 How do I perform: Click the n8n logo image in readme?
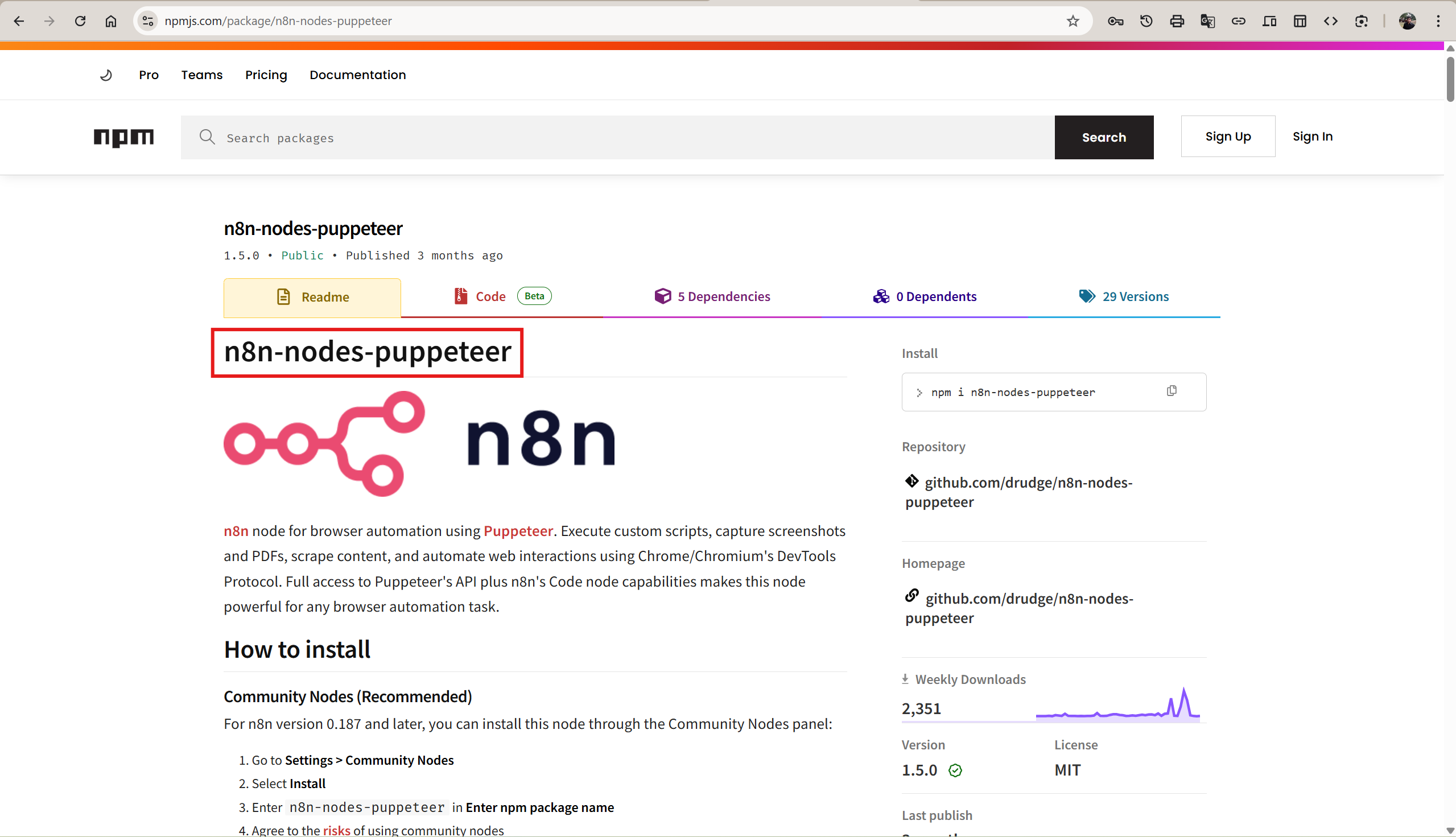419,443
